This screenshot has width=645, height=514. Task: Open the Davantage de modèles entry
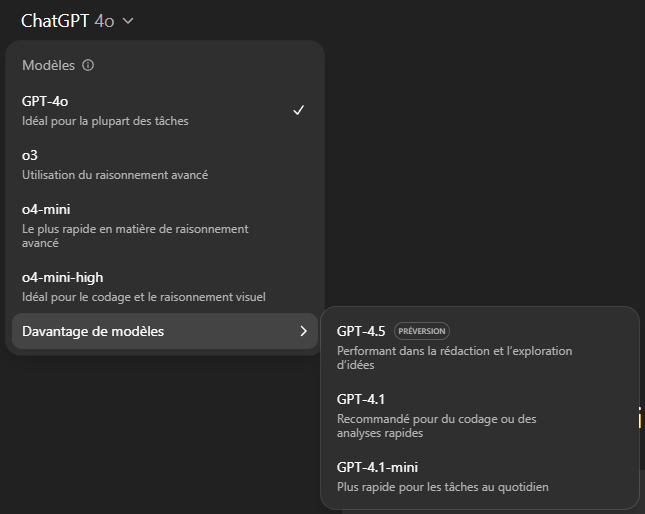(x=165, y=331)
